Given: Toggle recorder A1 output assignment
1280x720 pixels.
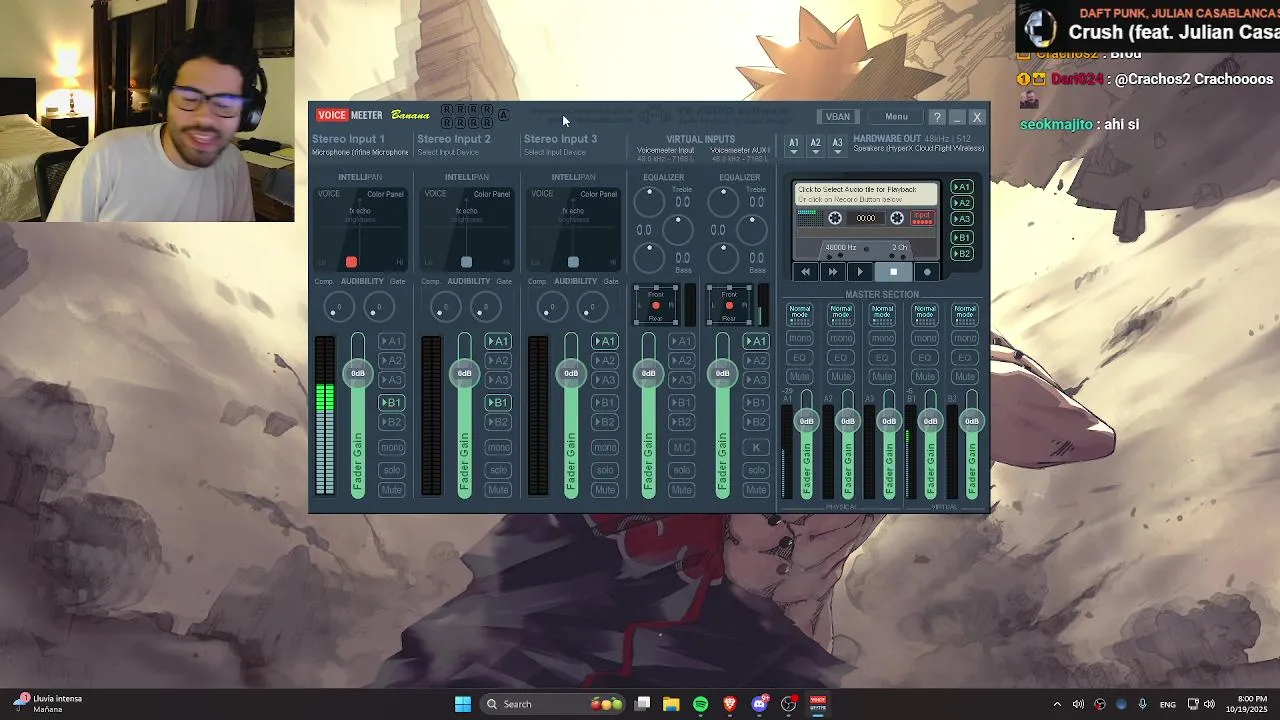Looking at the screenshot, I should [961, 187].
